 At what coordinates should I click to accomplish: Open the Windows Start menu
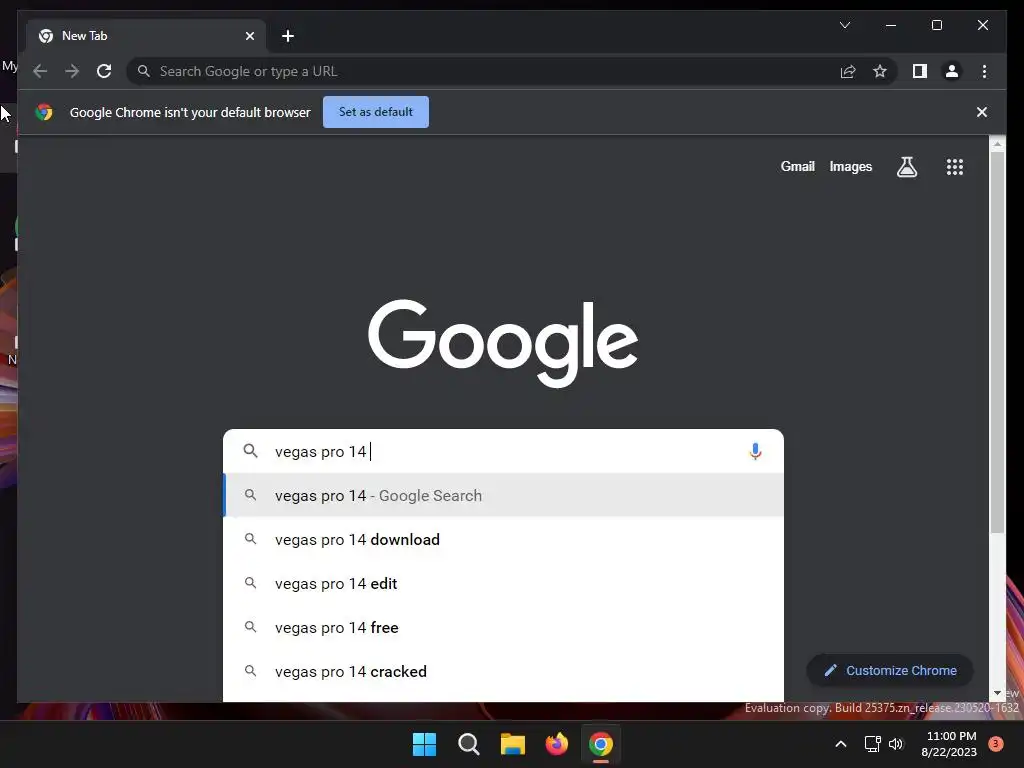424,744
